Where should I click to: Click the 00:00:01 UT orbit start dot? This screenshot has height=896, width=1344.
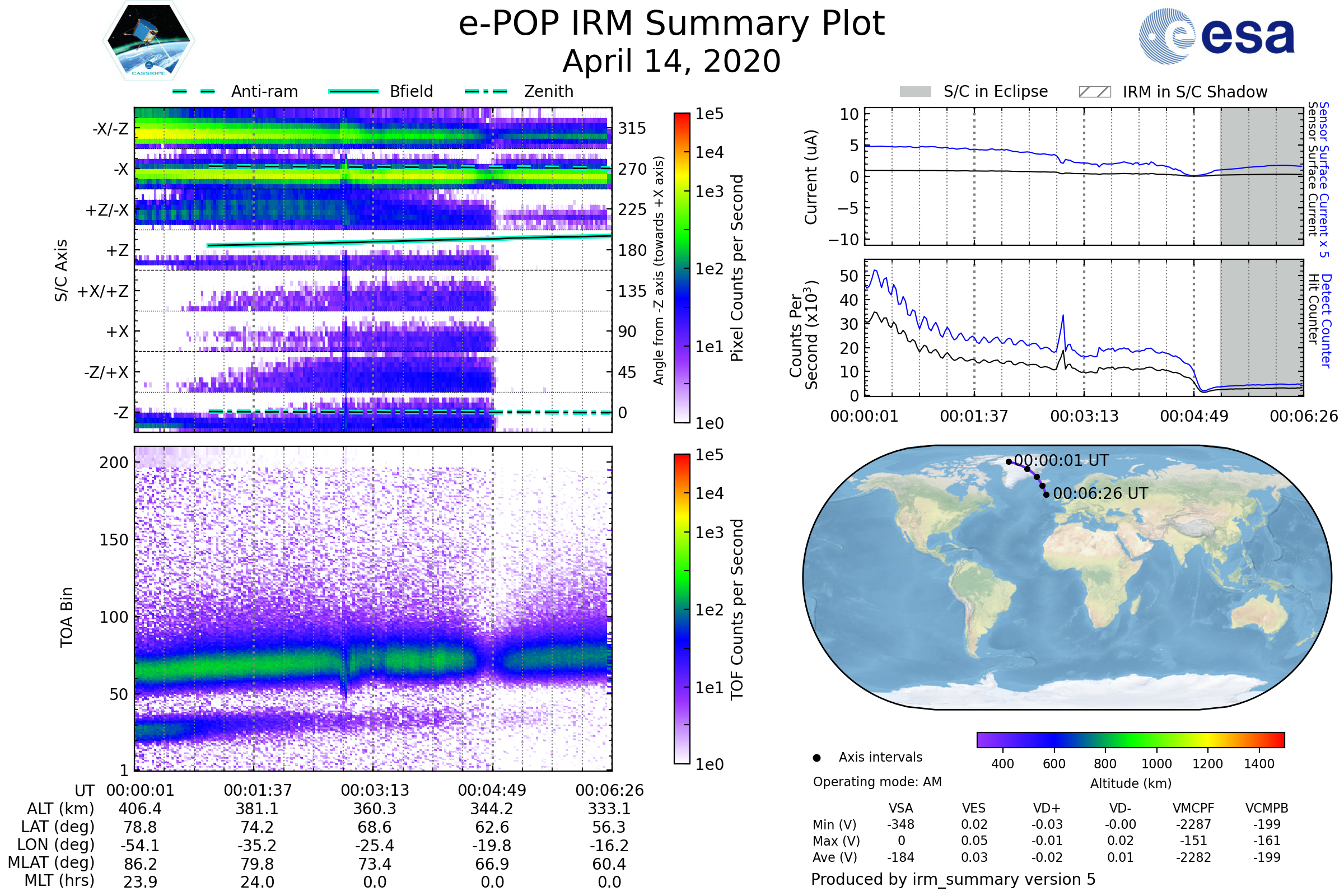[x=1009, y=461]
